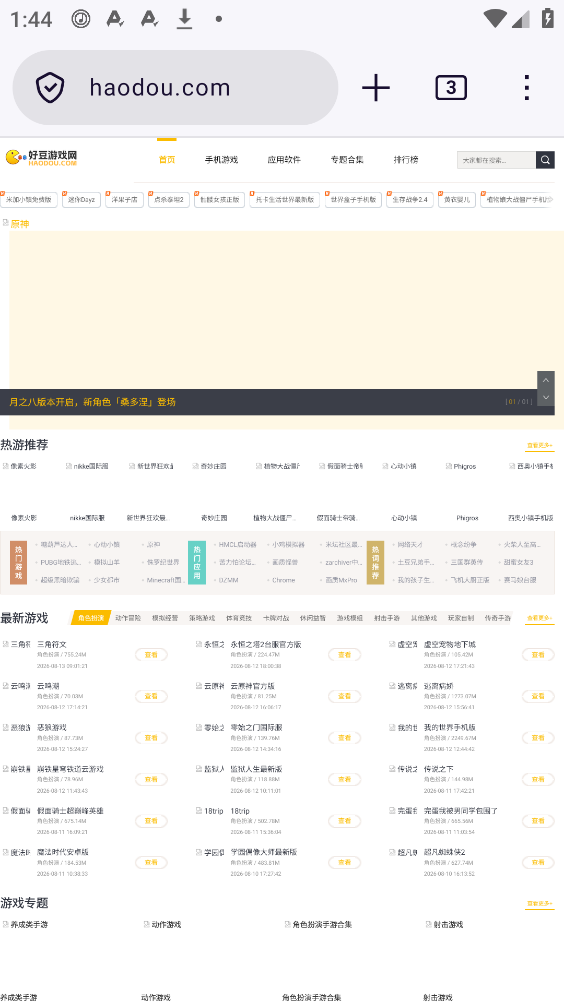Open the 学园偶像大师最新版 game title
This screenshot has height=1002, width=564.
pos(264,852)
